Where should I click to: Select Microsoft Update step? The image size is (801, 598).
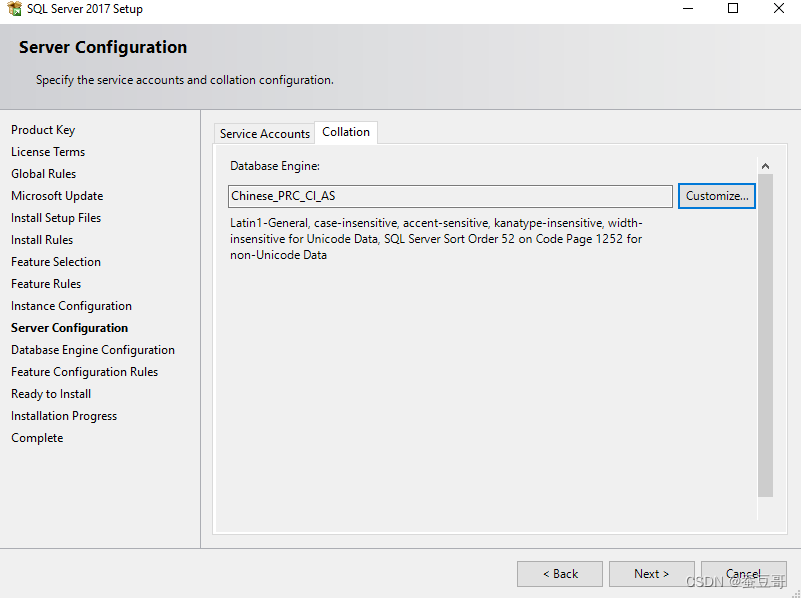(x=57, y=196)
